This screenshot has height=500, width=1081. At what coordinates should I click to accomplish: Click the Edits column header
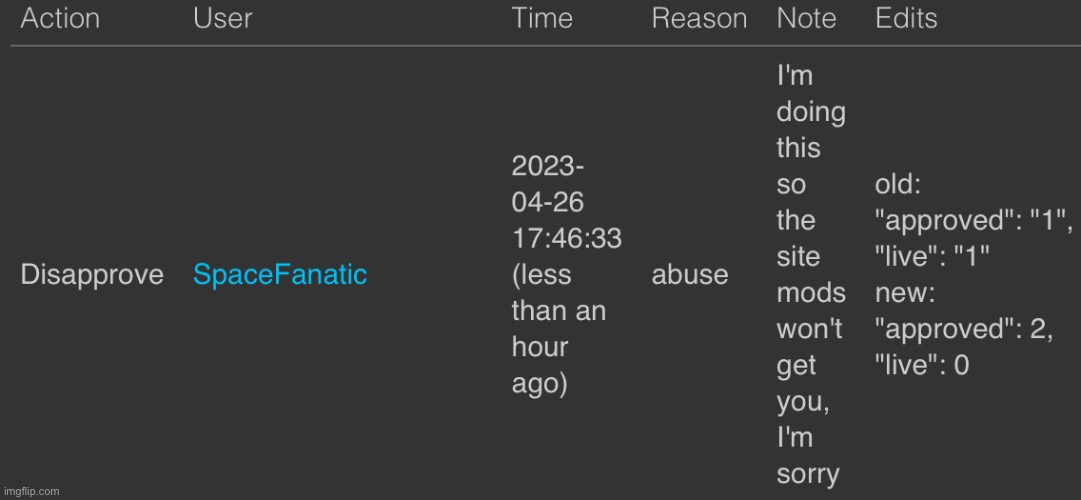pos(906,18)
